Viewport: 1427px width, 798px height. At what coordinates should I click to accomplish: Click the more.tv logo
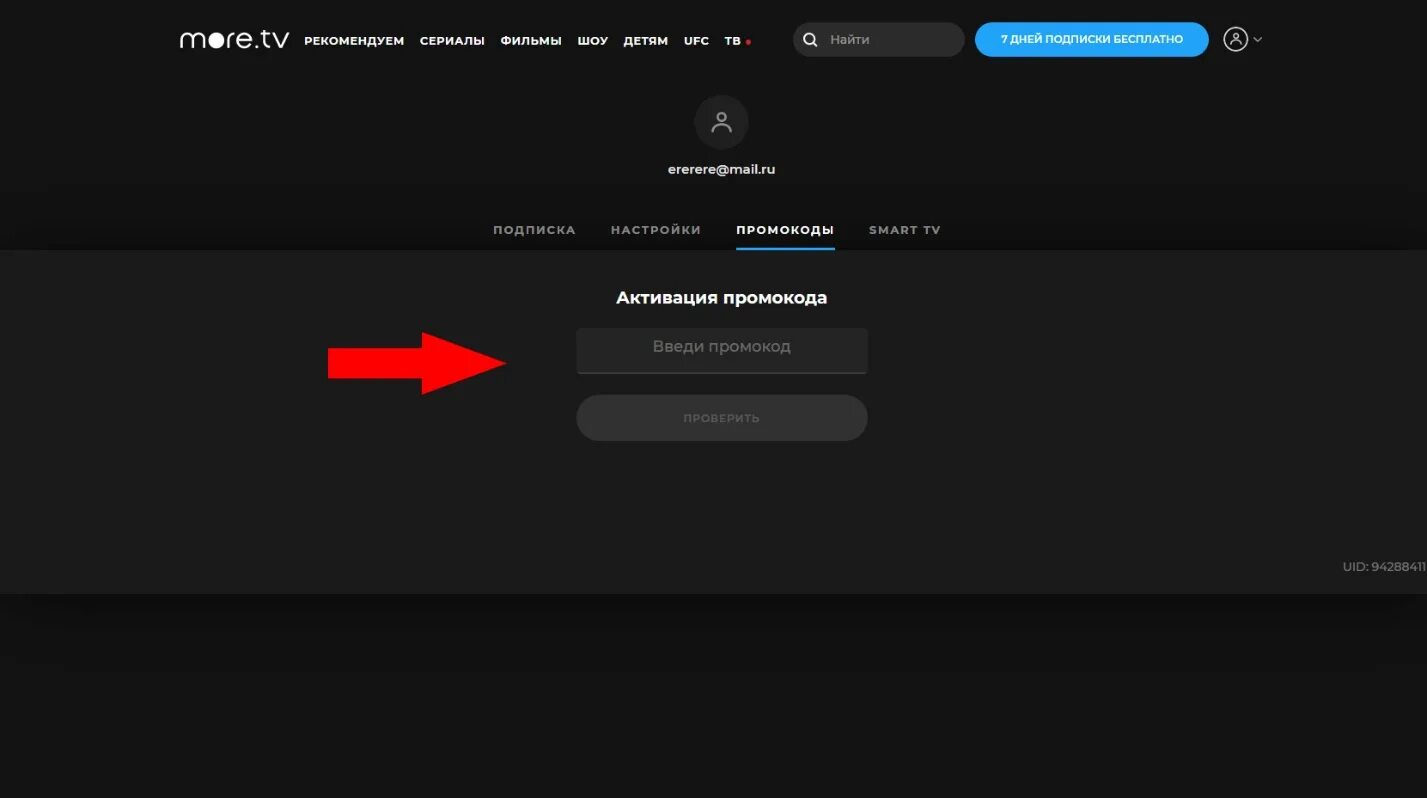pos(234,40)
